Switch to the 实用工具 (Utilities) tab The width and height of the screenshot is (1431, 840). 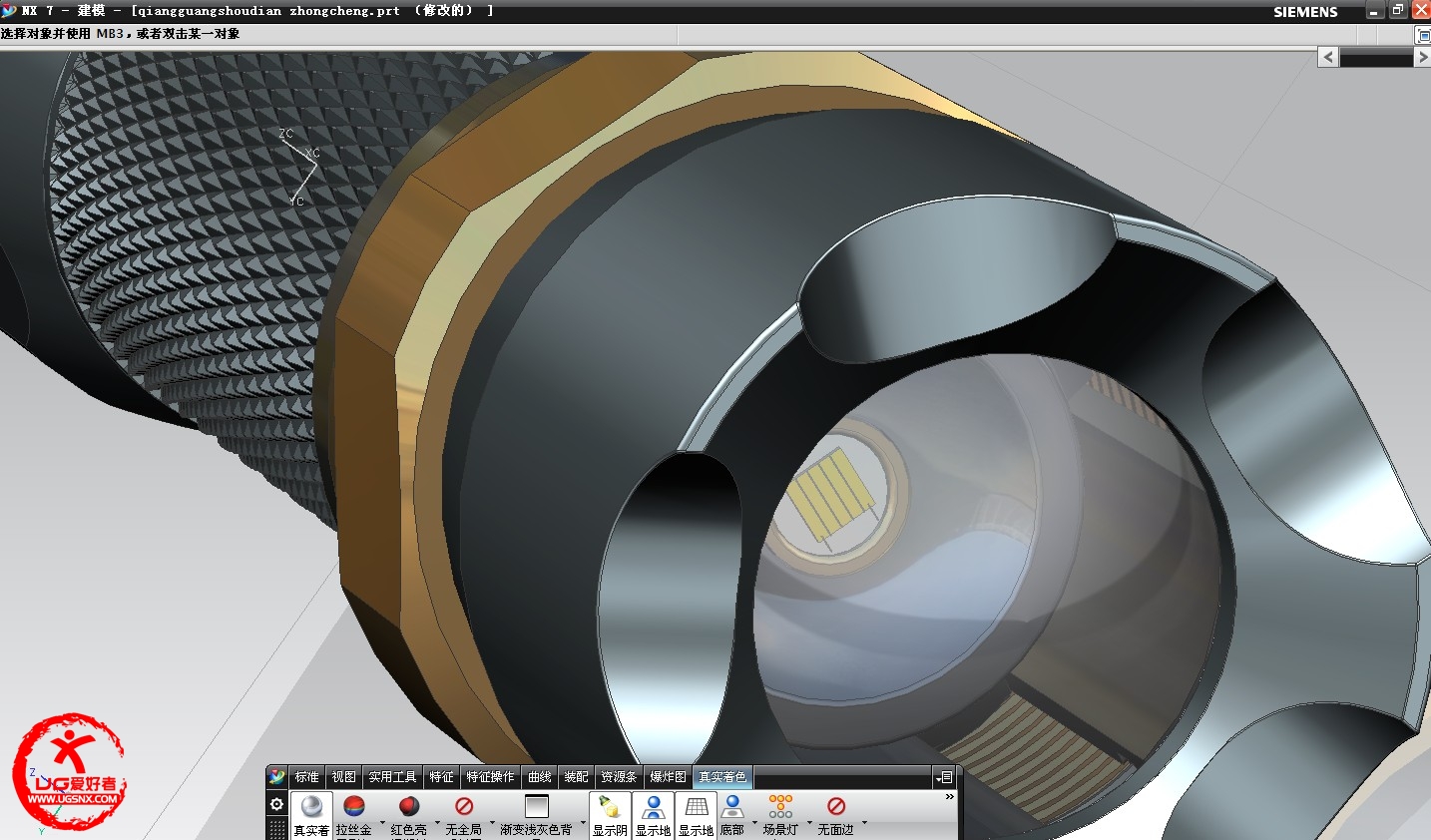point(392,776)
